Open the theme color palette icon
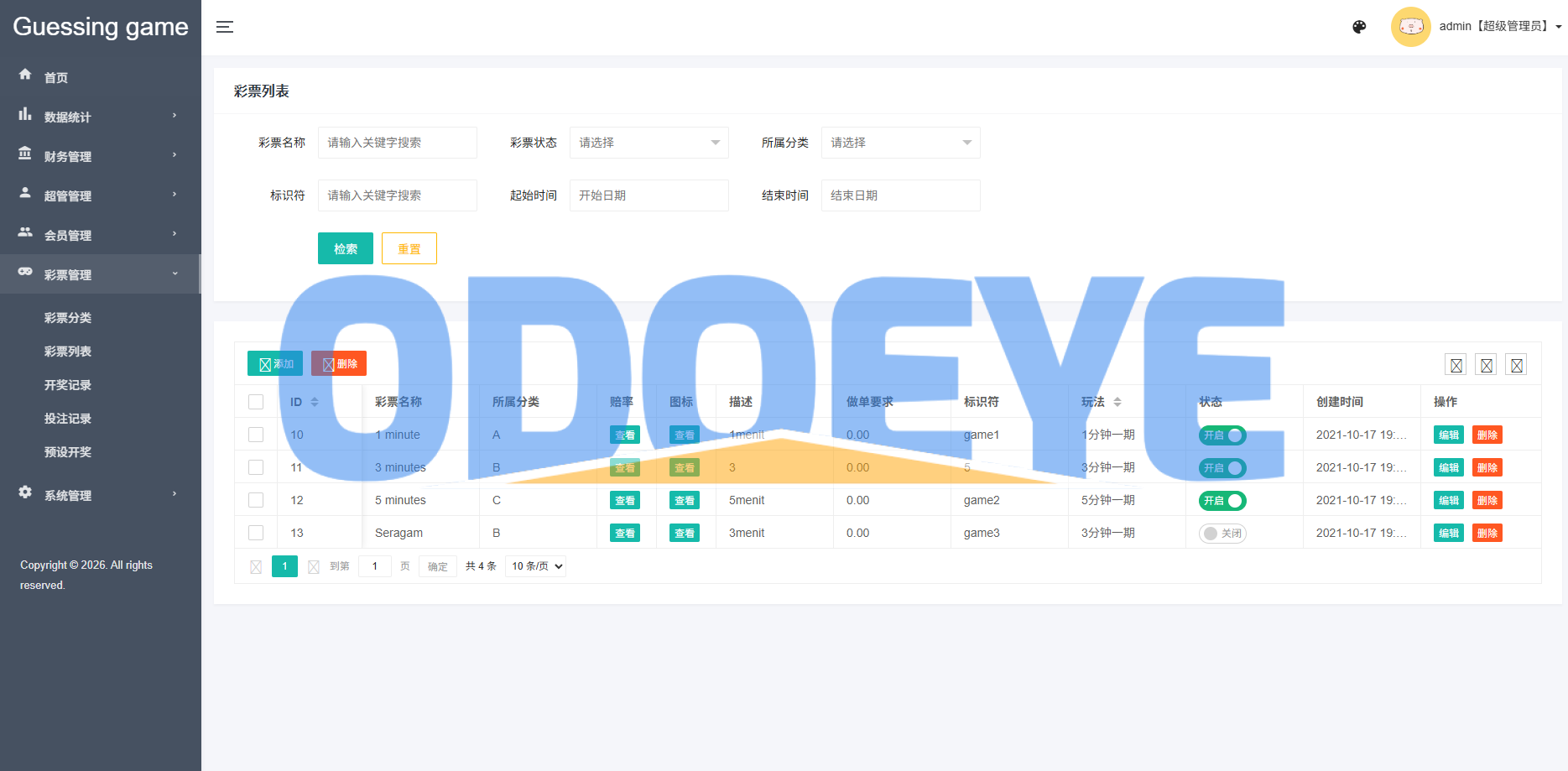 coord(1359,27)
